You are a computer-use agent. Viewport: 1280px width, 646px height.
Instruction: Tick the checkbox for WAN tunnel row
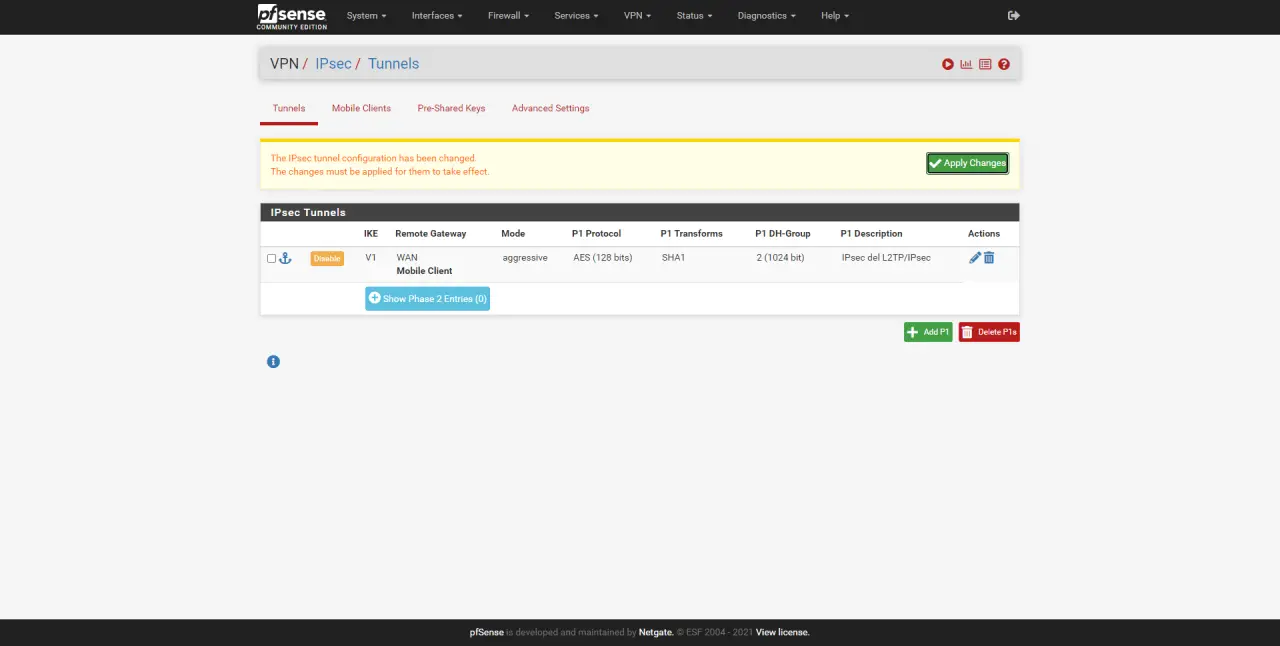pyautogui.click(x=271, y=258)
